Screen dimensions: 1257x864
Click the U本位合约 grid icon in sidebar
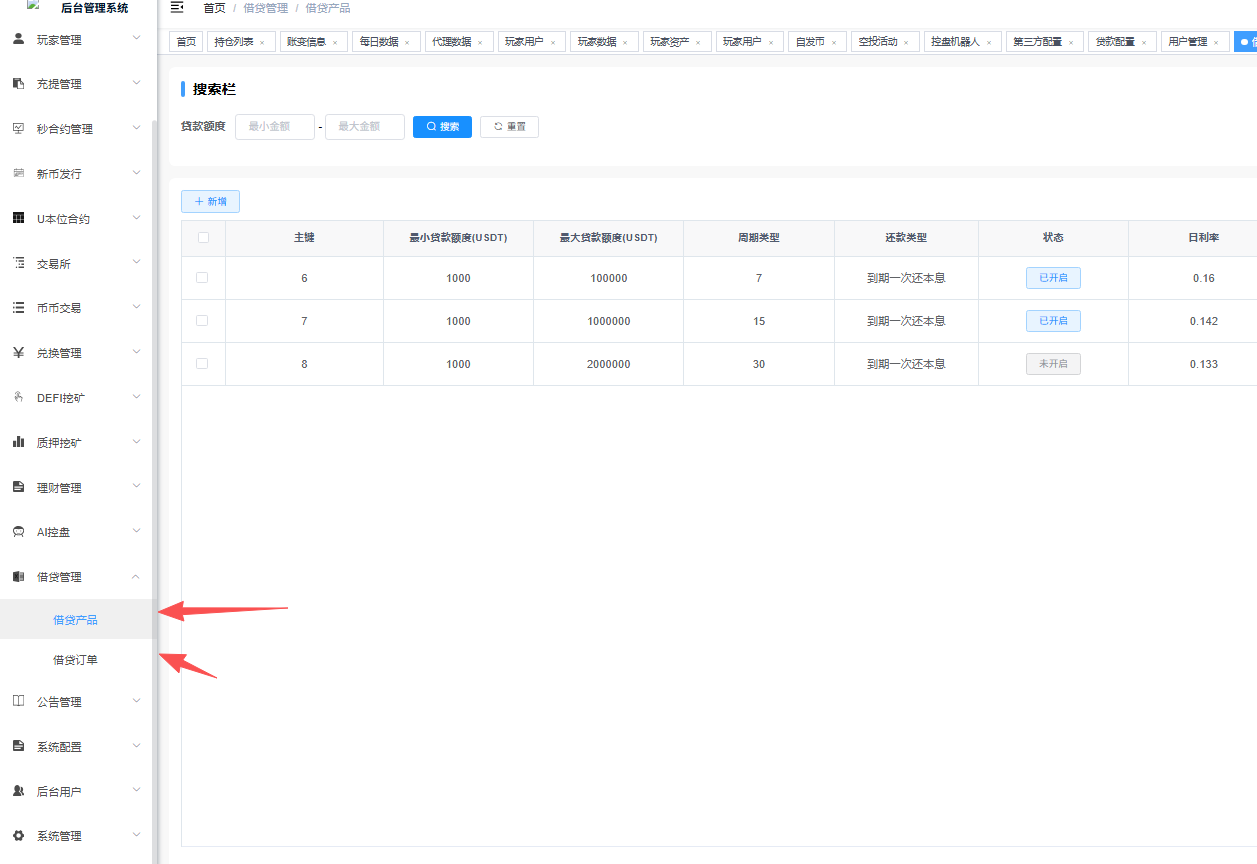pyautogui.click(x=18, y=218)
